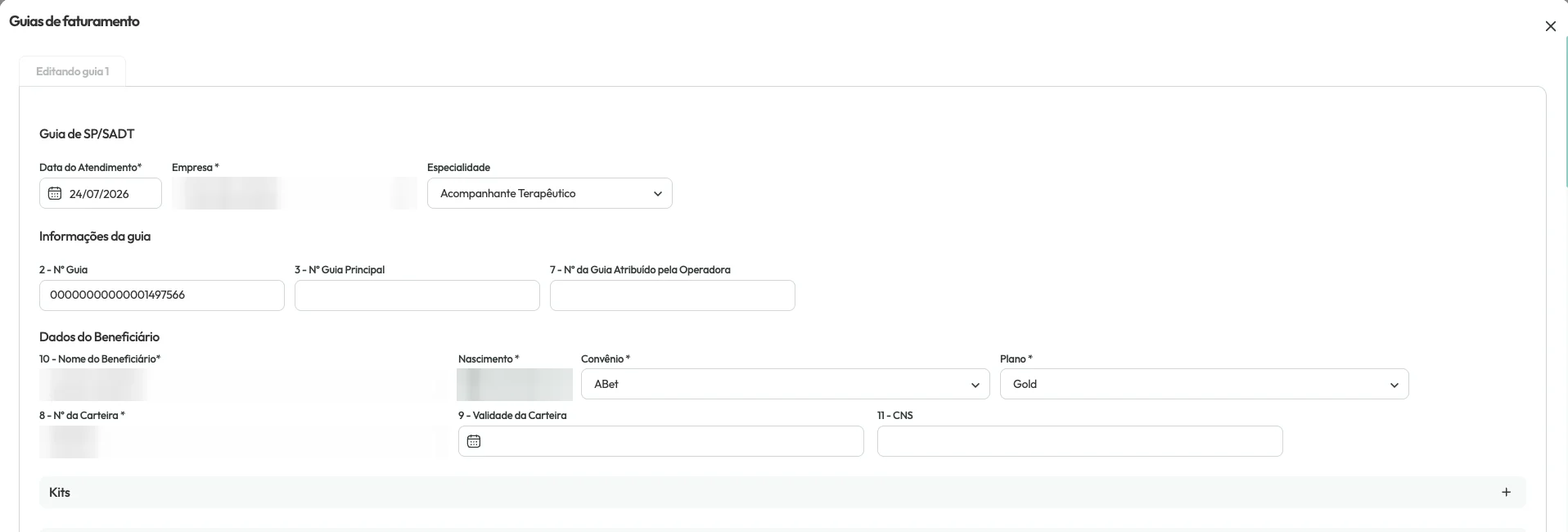Open calendar icon in Validade da Carteira

[474, 441]
